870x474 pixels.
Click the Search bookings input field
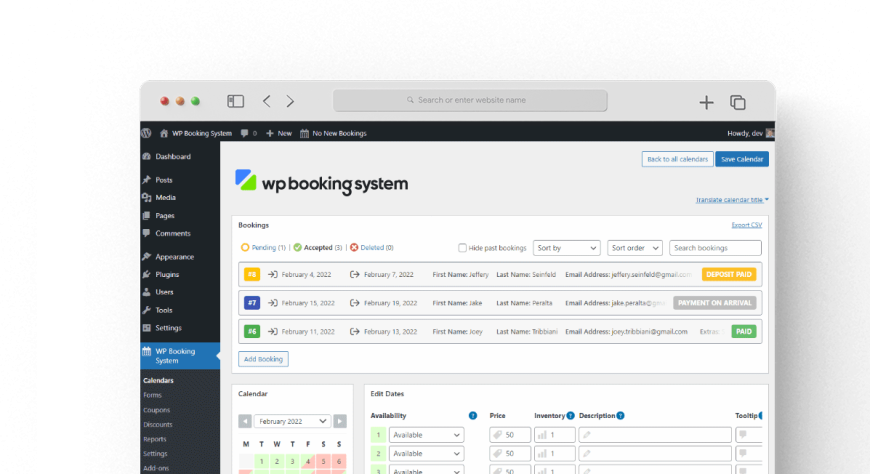coord(715,248)
